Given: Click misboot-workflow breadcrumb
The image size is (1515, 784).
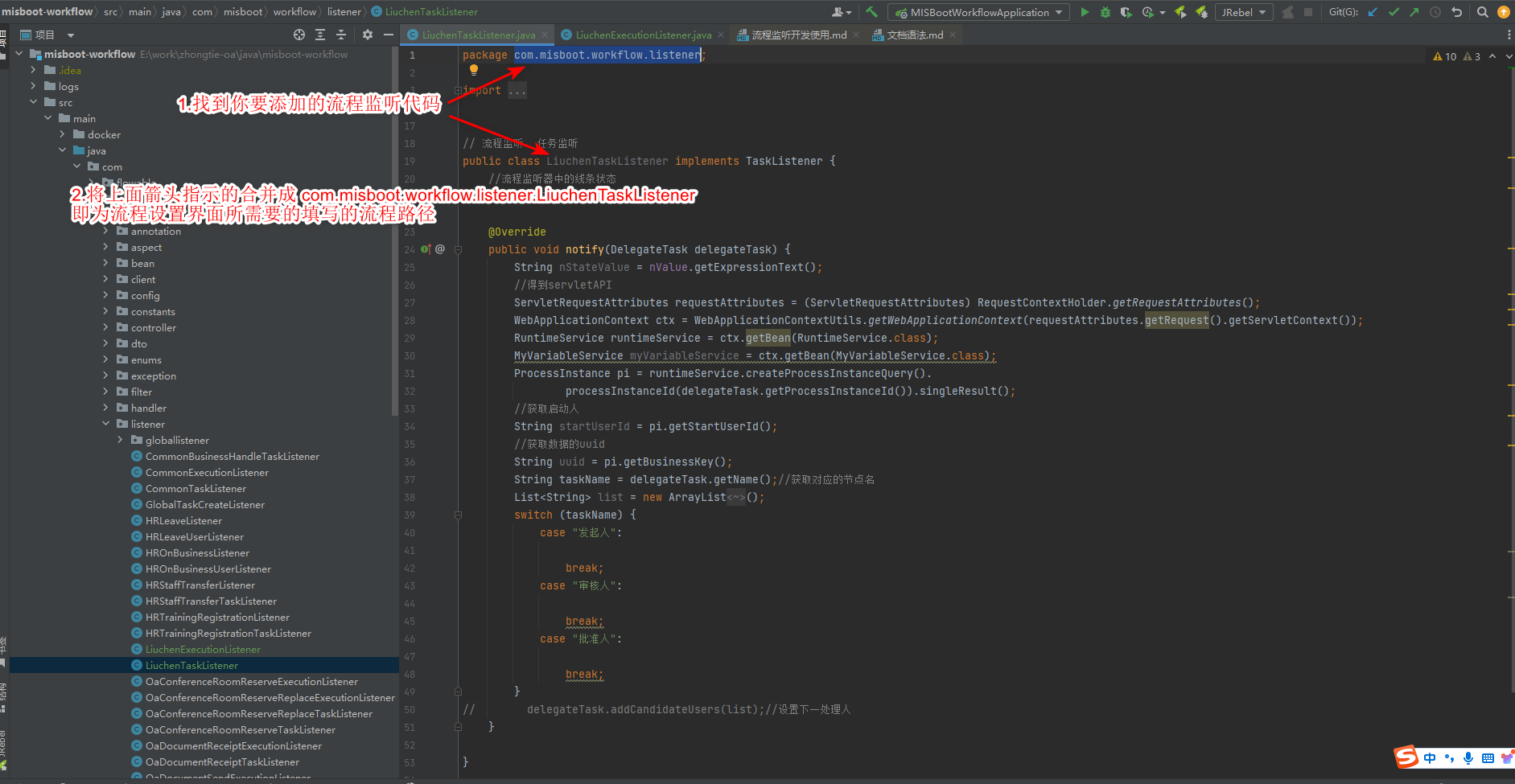Looking at the screenshot, I should click(47, 12).
